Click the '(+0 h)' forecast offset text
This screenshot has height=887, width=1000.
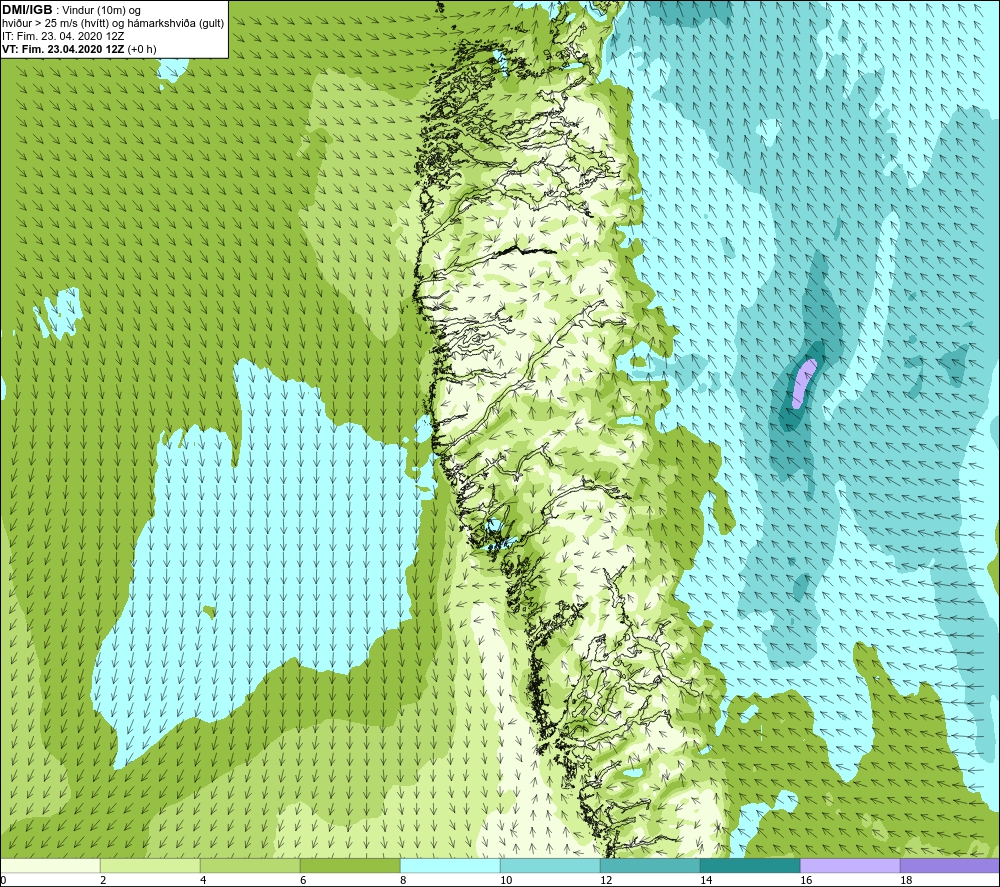(142, 49)
